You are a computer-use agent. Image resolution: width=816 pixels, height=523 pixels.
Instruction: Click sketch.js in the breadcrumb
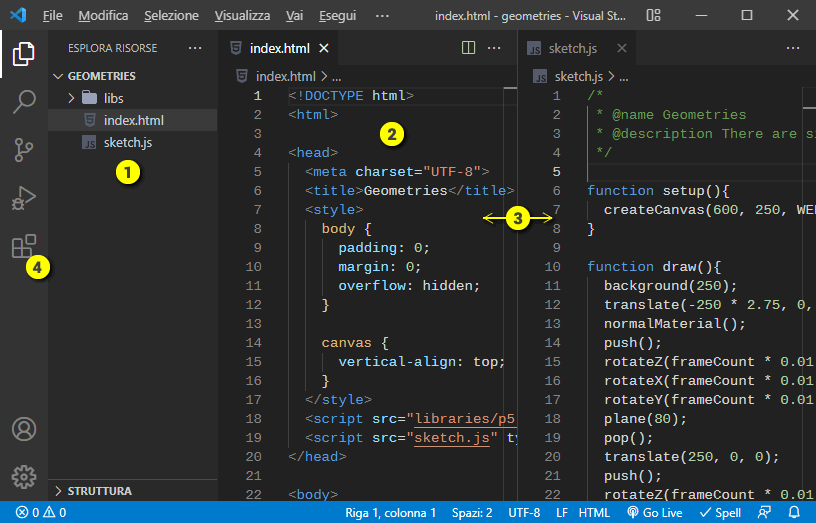578,76
